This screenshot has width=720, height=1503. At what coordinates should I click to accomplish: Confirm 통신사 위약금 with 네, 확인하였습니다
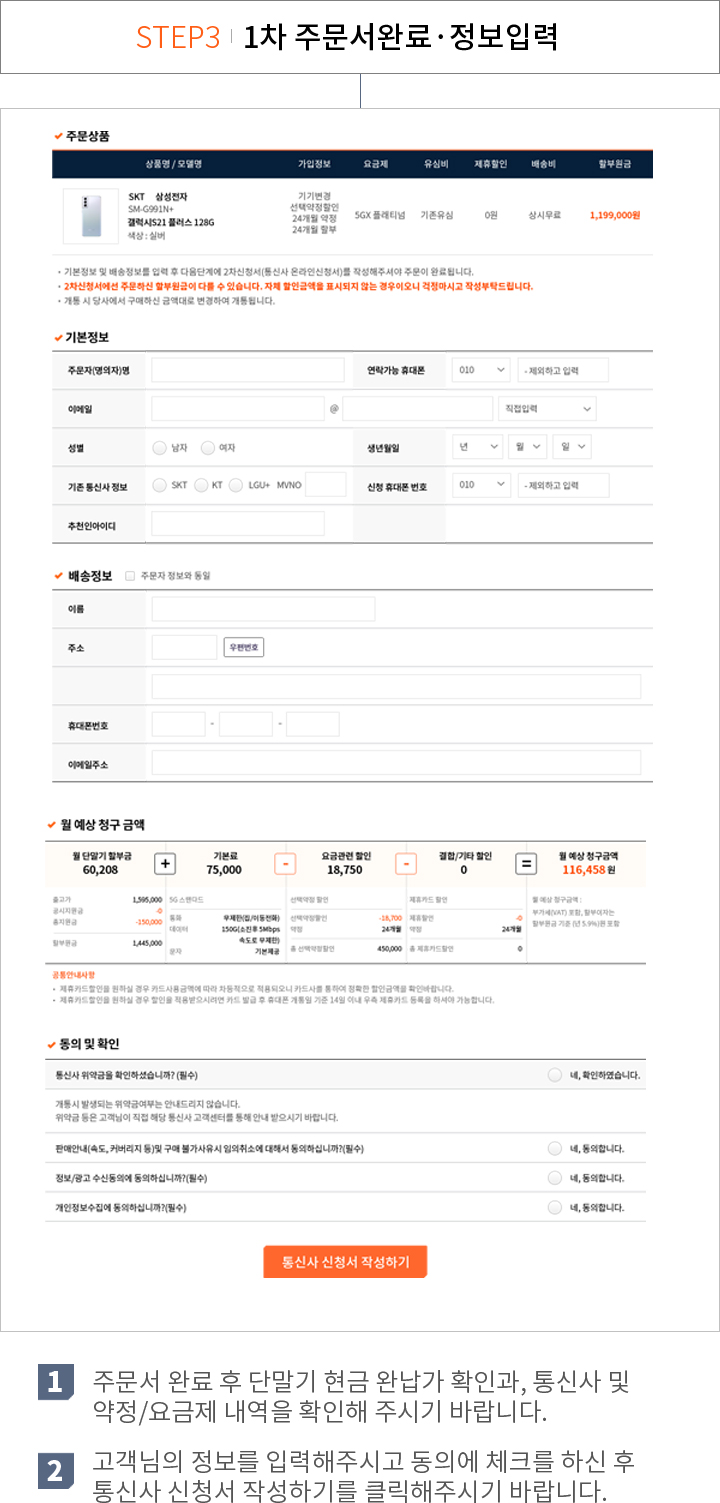[555, 1075]
